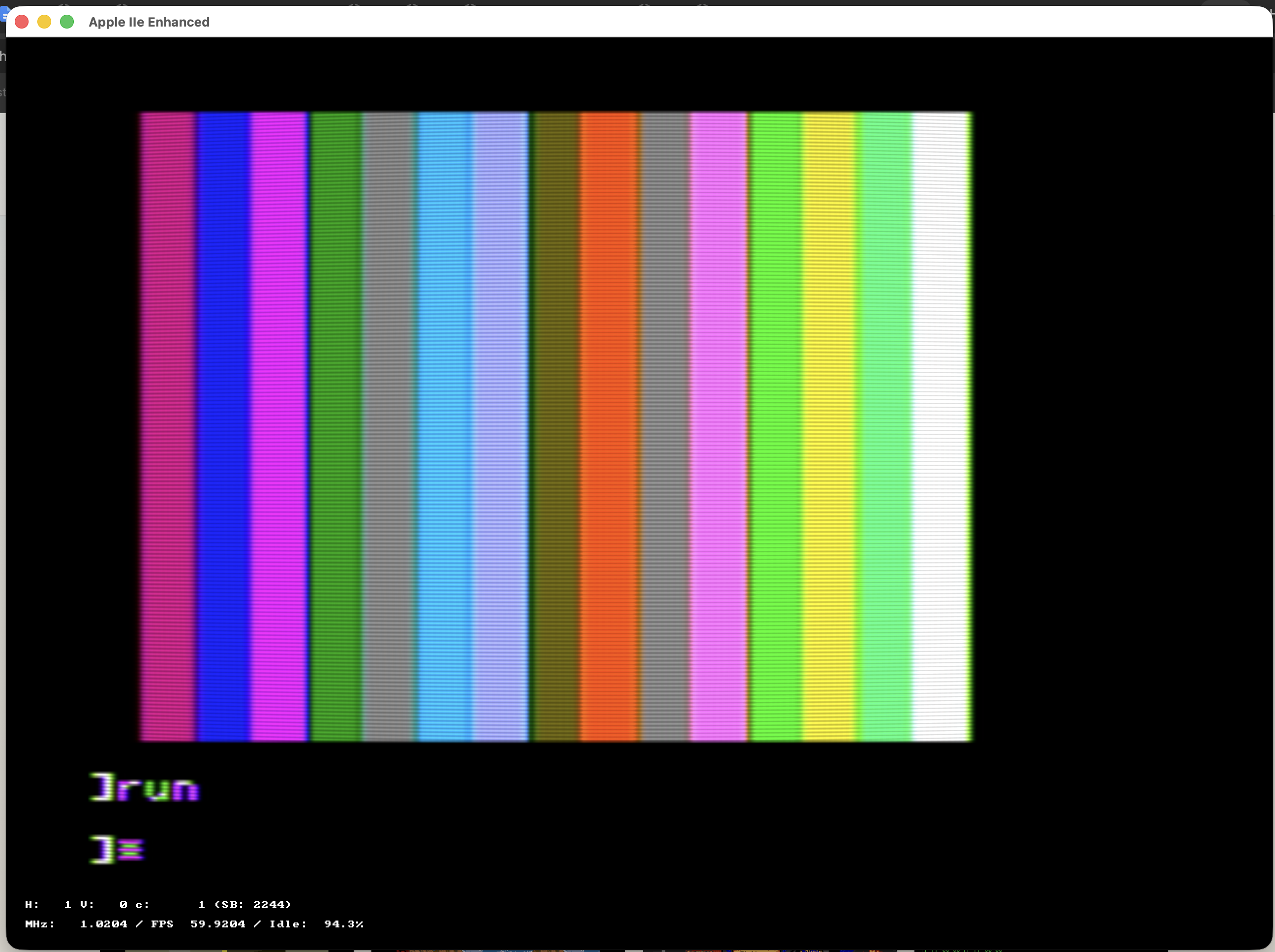Click the V: 0 status readout

click(104, 904)
